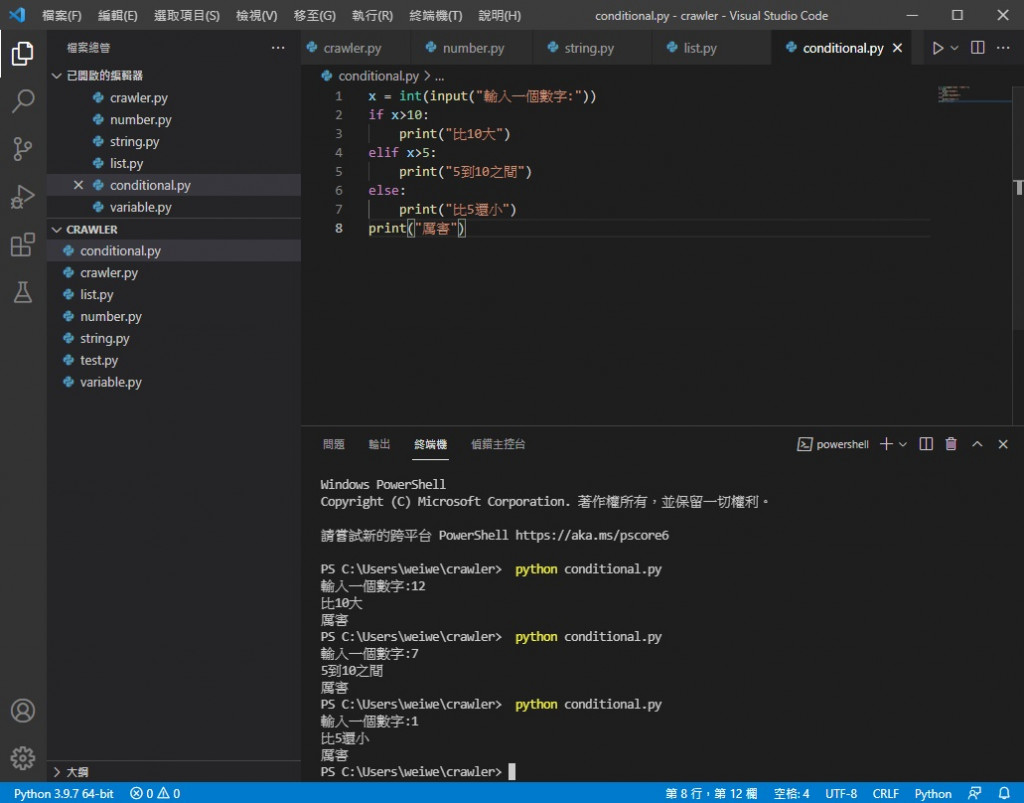Switch to number.py editor tab
The width and height of the screenshot is (1024, 803).
coord(472,48)
